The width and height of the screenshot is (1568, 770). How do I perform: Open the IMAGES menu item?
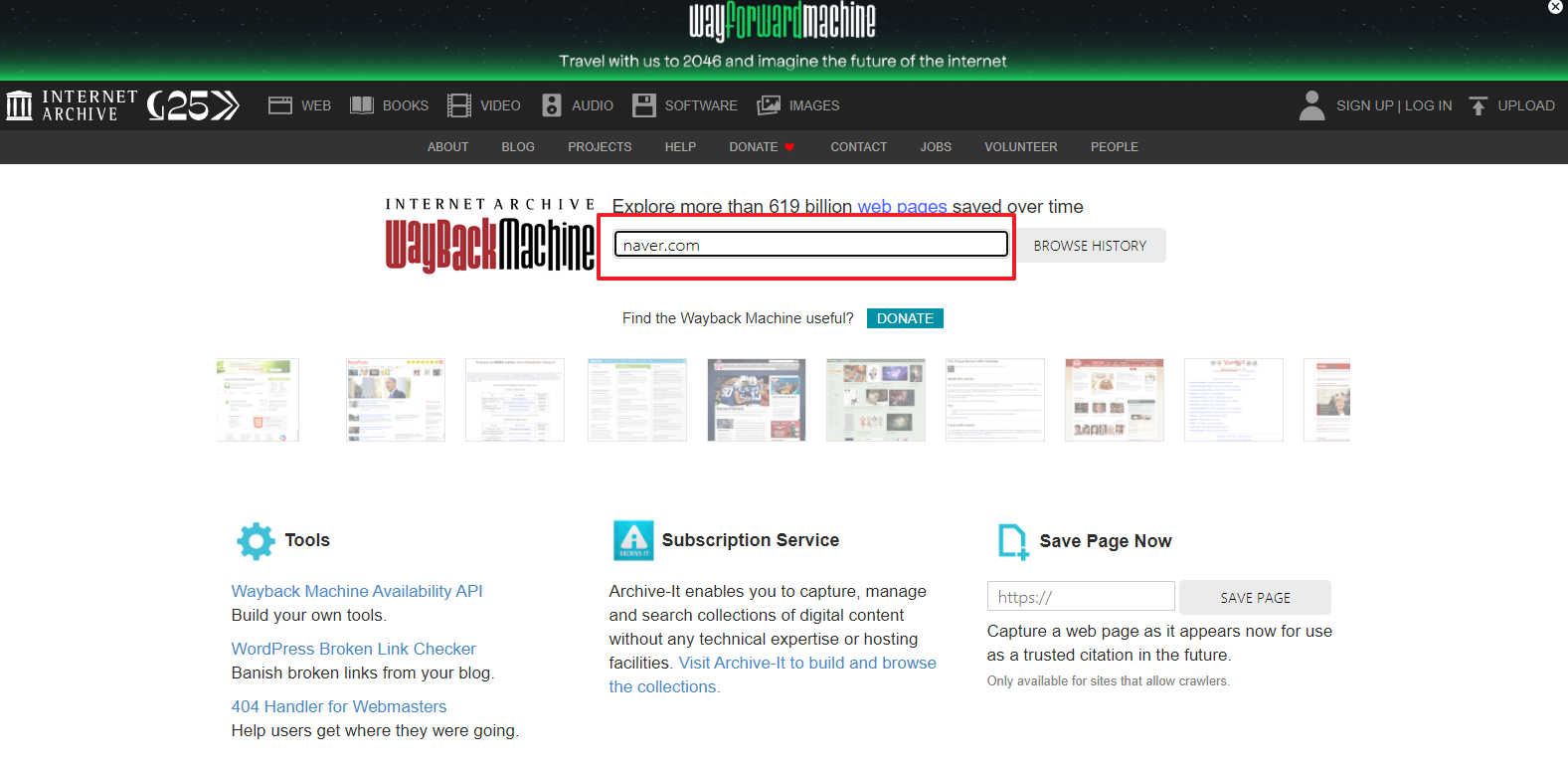814,105
